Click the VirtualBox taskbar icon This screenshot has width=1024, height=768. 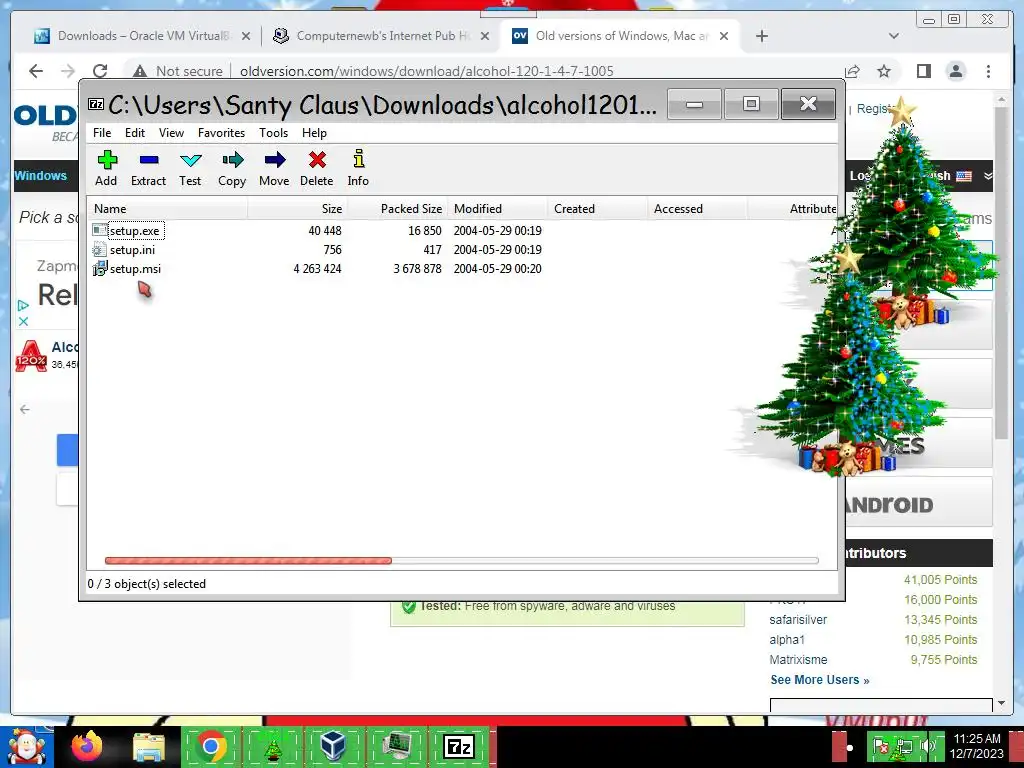[334, 746]
